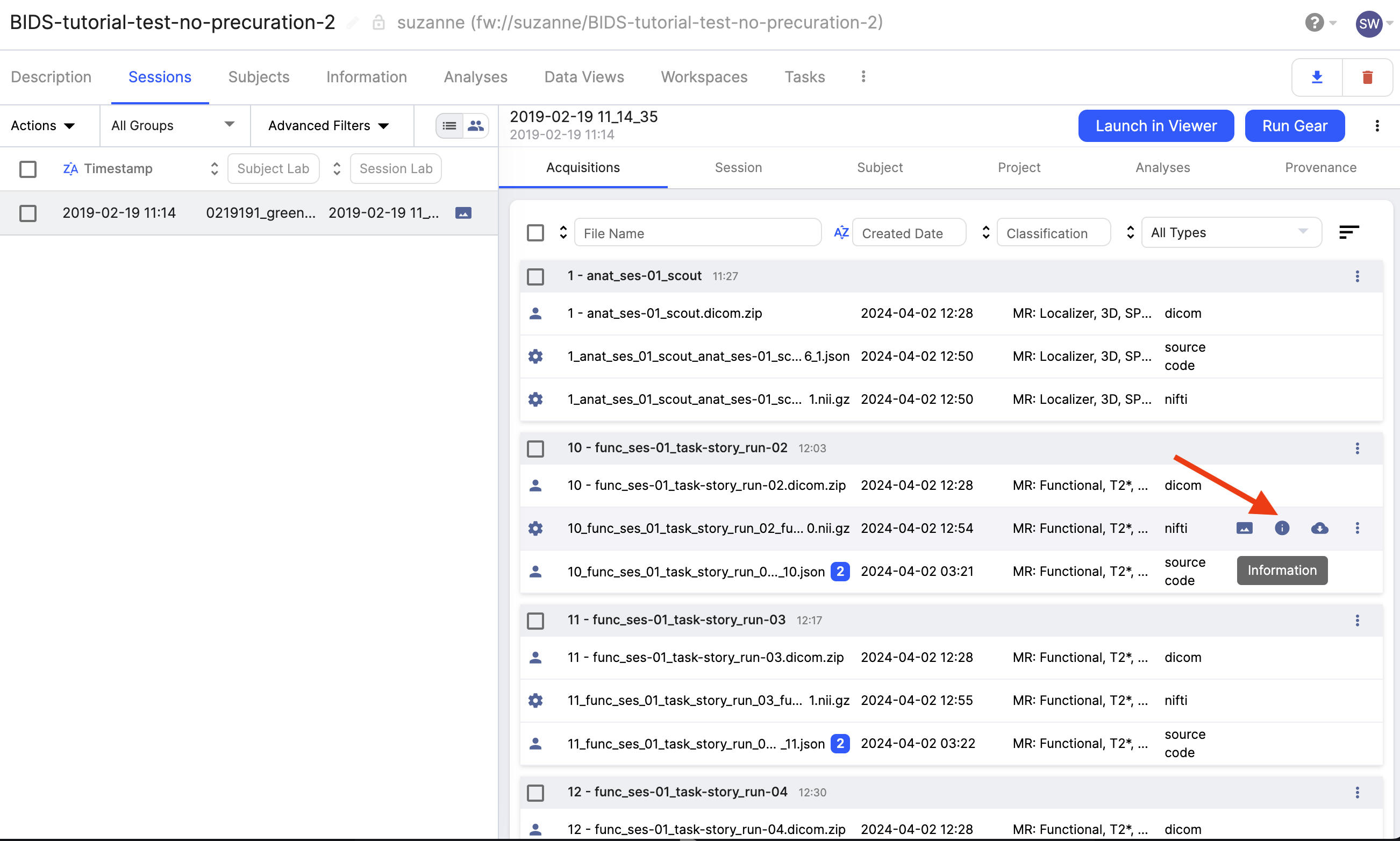This screenshot has height=841, width=1400.
Task: Open the Workspaces tab
Action: tap(704, 77)
